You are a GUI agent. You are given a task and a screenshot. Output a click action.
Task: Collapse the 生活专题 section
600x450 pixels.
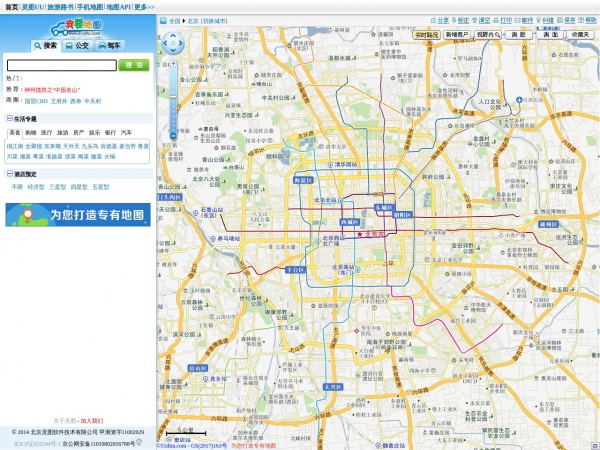click(x=10, y=119)
